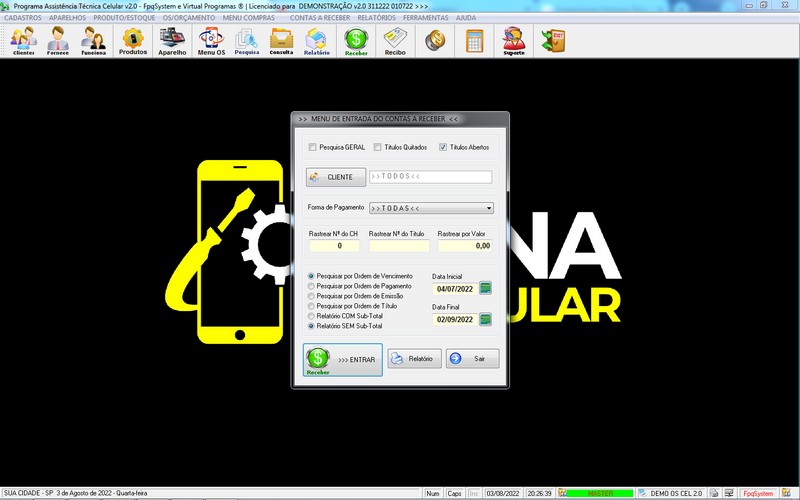Click the Sair button
This screenshot has width=800, height=500.
click(472, 359)
